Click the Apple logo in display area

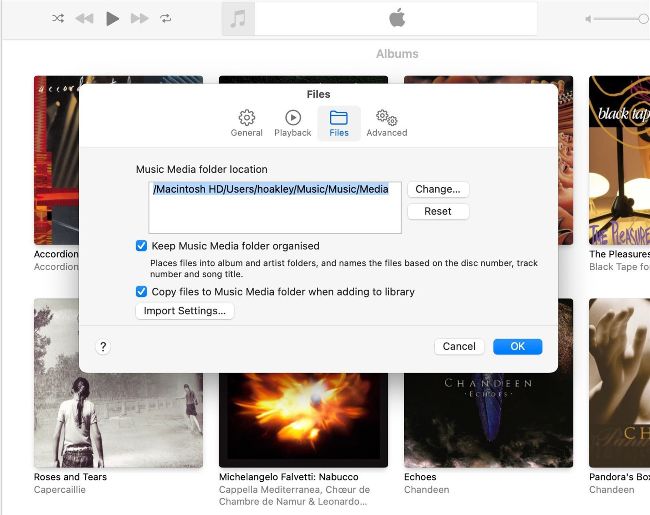click(397, 19)
